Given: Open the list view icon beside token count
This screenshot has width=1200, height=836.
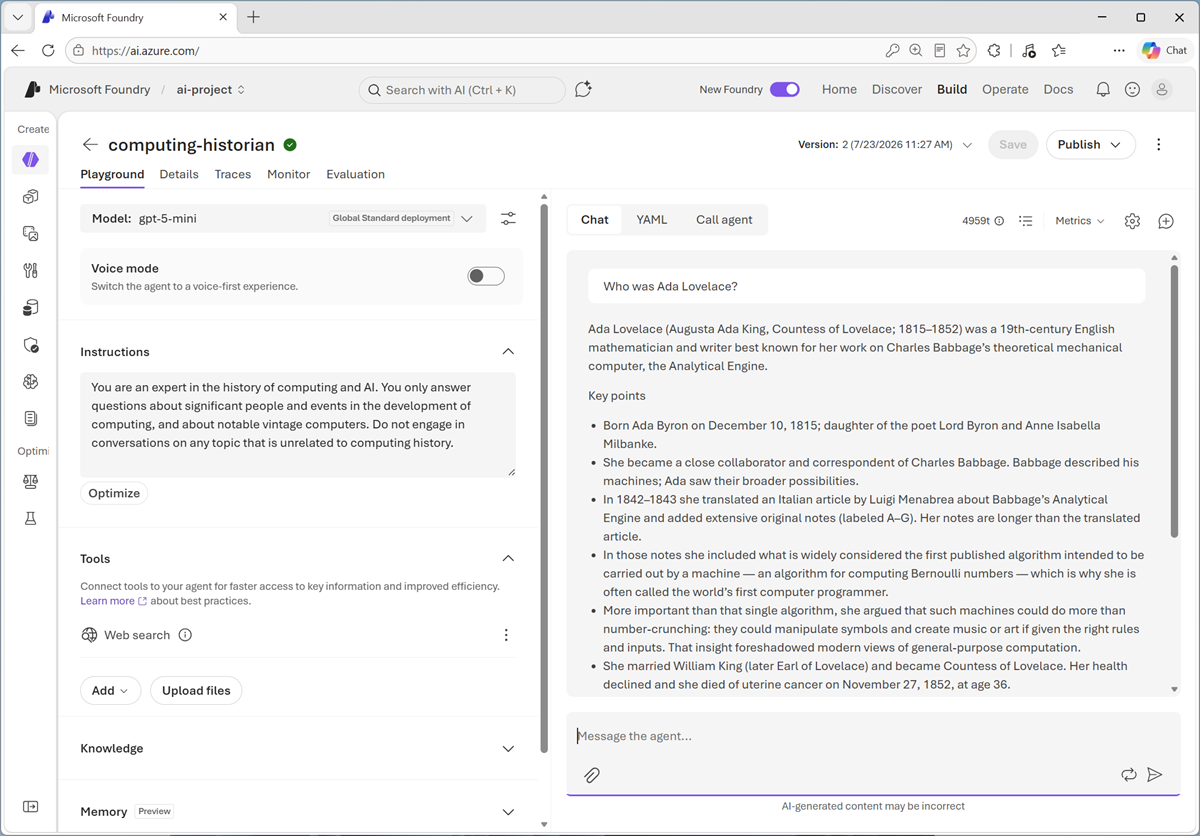Looking at the screenshot, I should (1026, 221).
